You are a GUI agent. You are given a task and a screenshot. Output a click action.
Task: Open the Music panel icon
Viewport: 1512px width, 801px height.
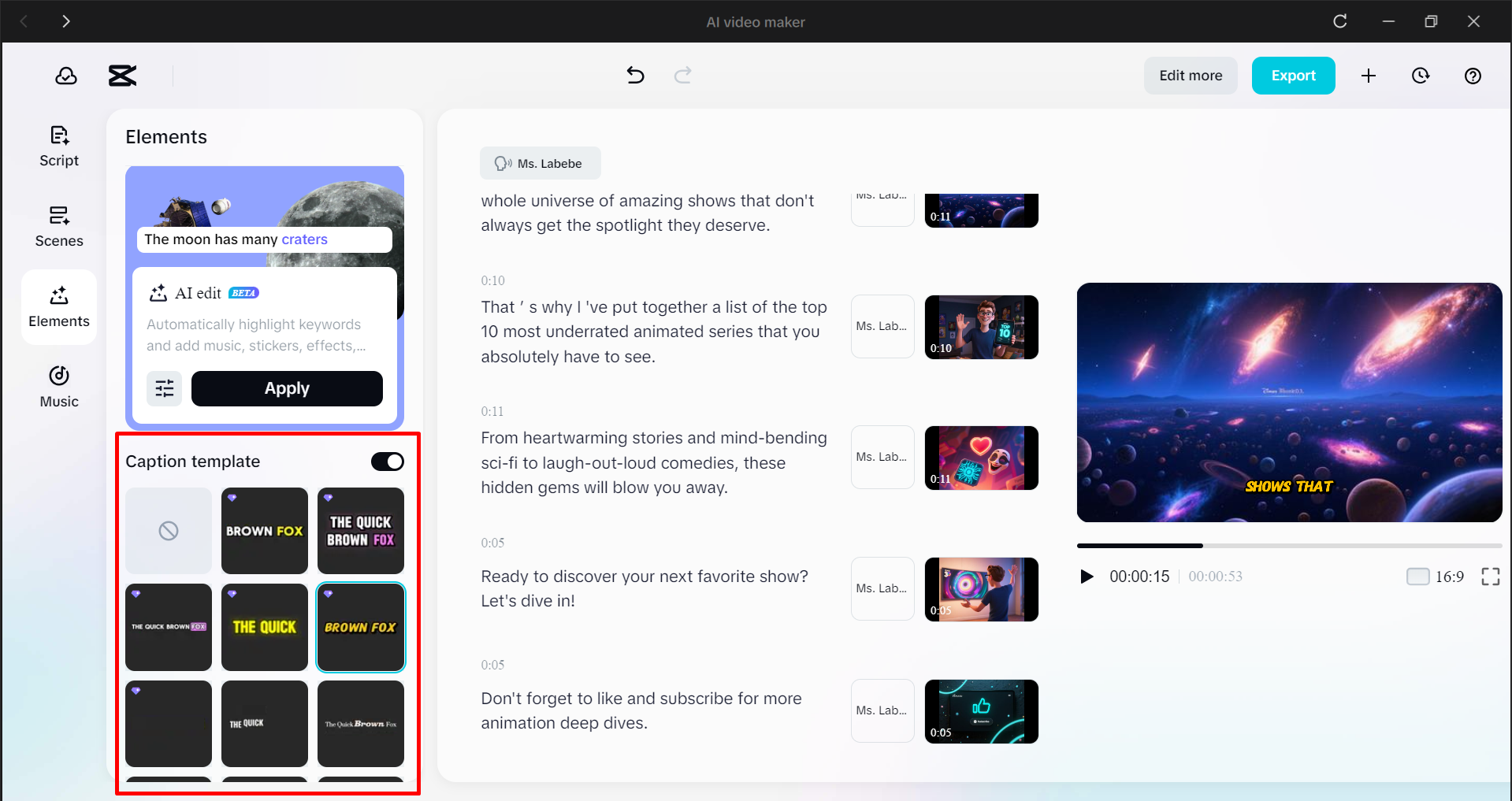(x=58, y=386)
